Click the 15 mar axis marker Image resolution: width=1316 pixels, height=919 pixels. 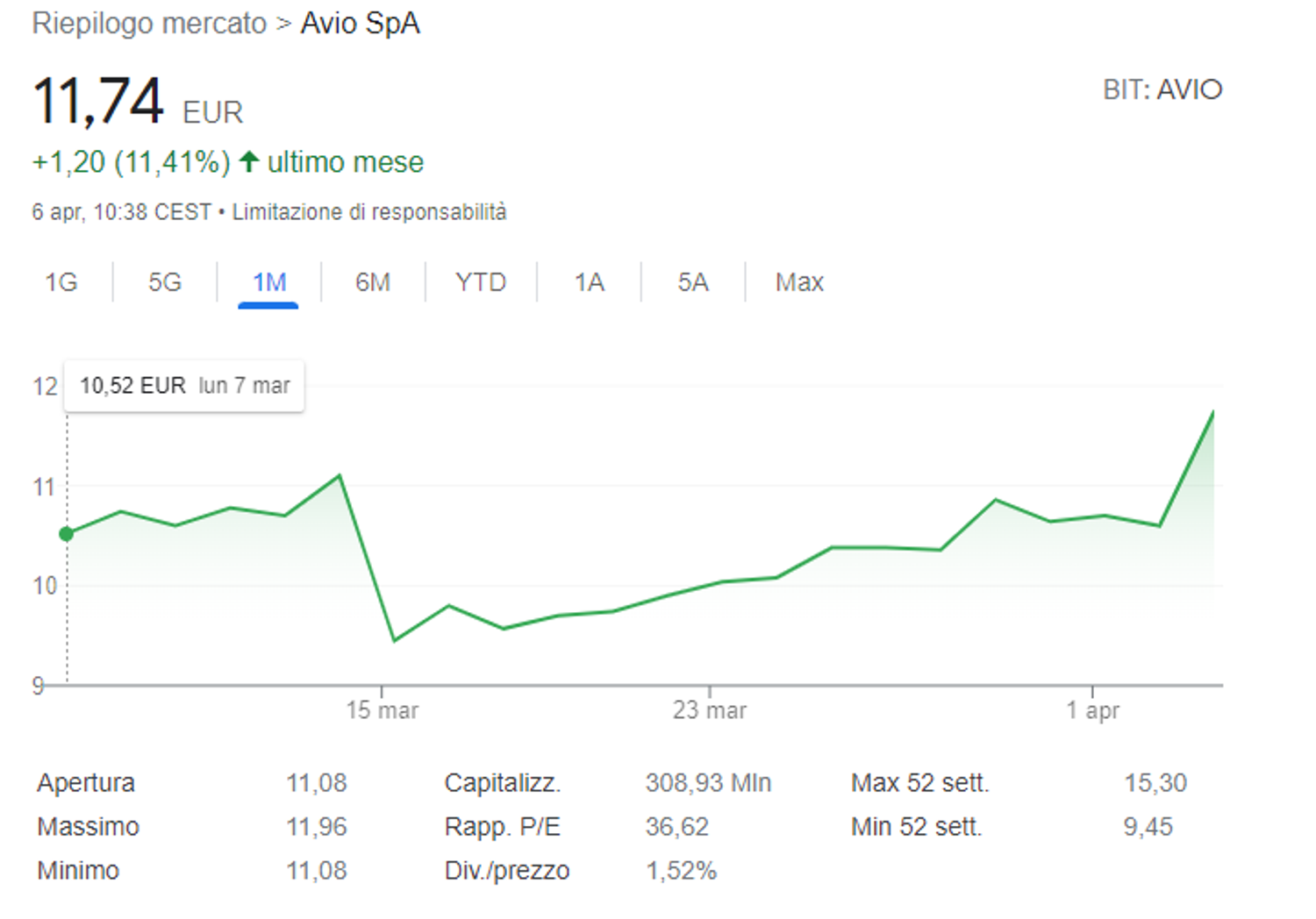[382, 710]
